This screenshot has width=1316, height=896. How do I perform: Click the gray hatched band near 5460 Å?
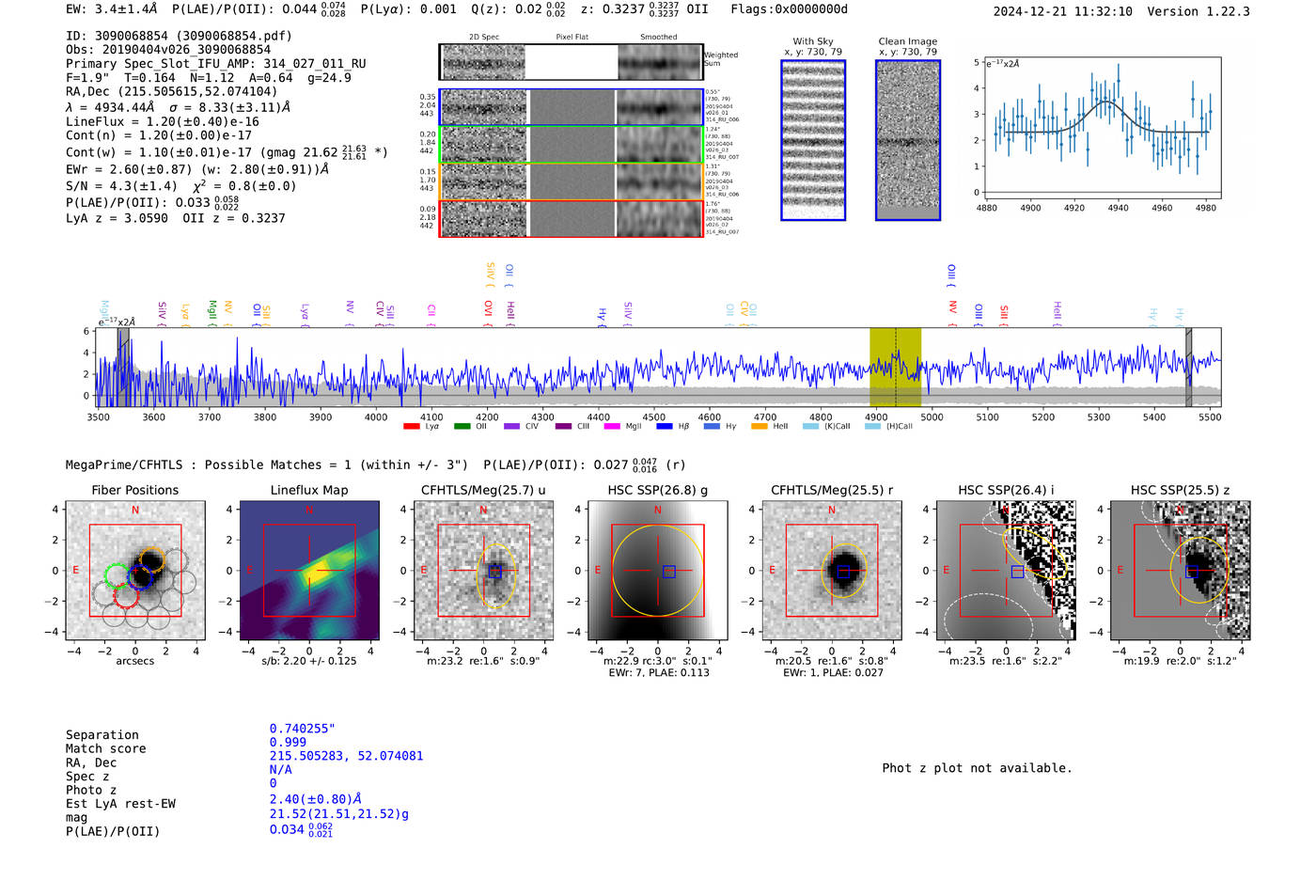tap(1188, 368)
